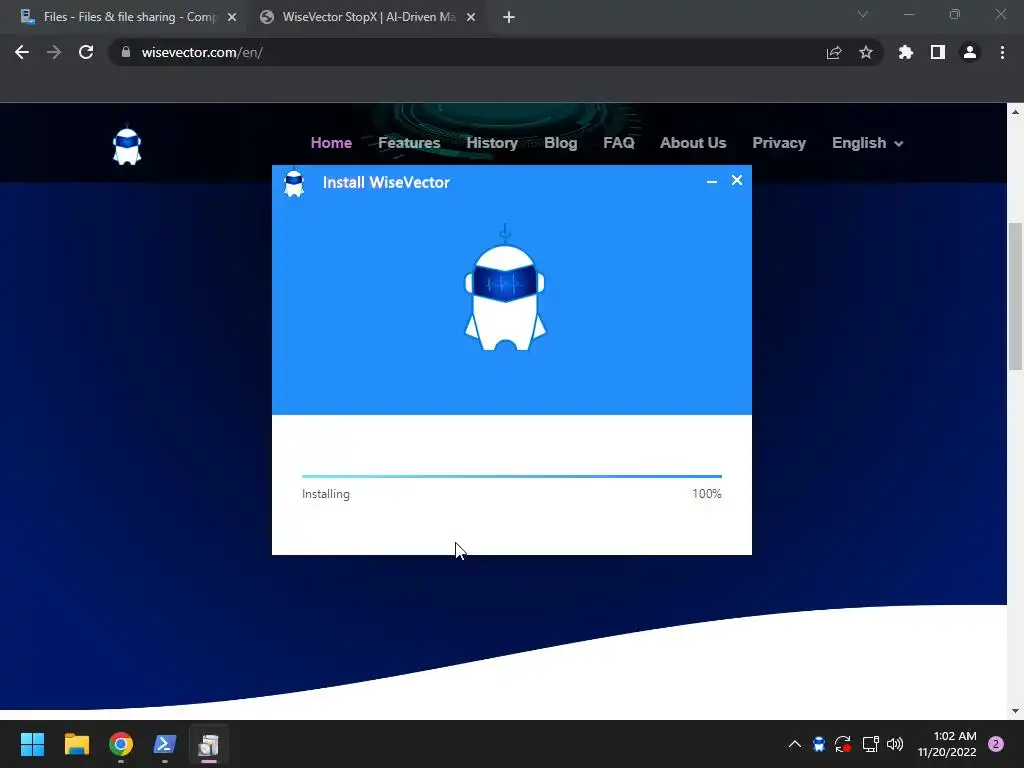
Task: Click the browser forward arrow
Action: click(54, 52)
